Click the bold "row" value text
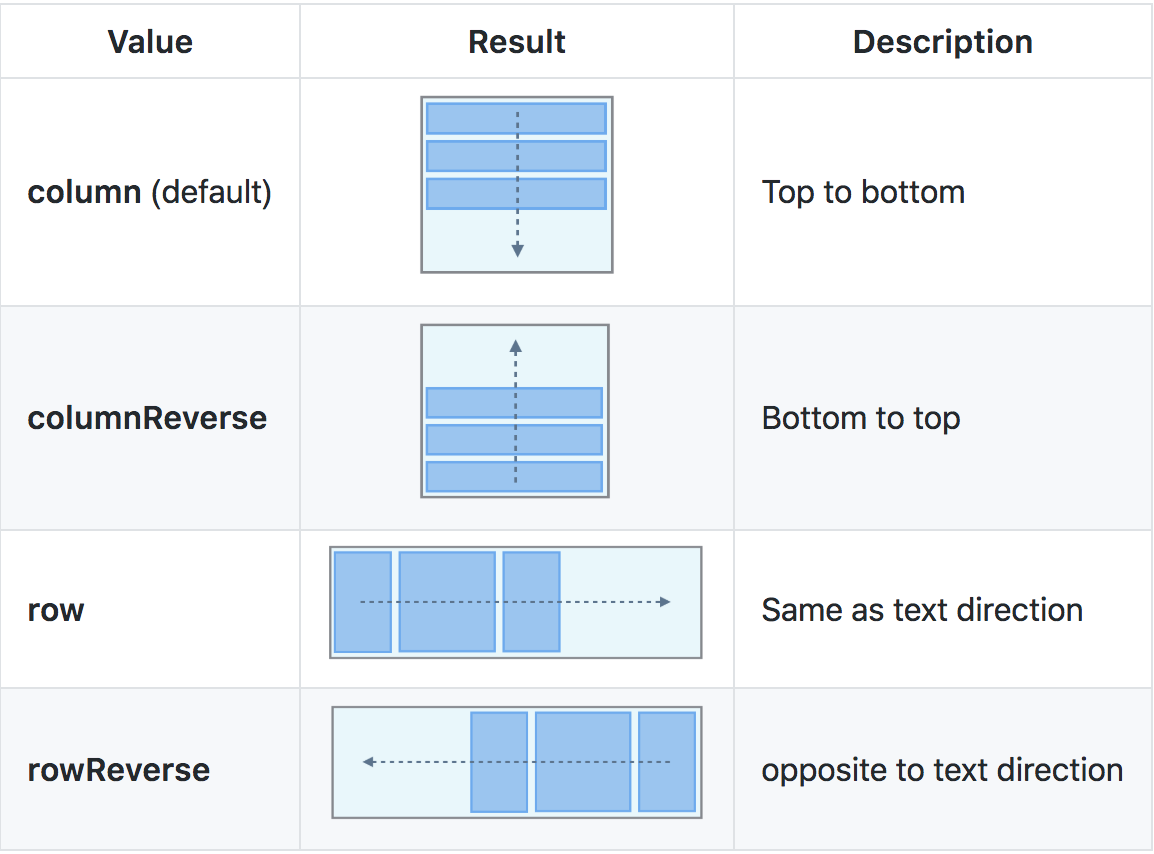This screenshot has height=854, width=1154. coord(56,610)
